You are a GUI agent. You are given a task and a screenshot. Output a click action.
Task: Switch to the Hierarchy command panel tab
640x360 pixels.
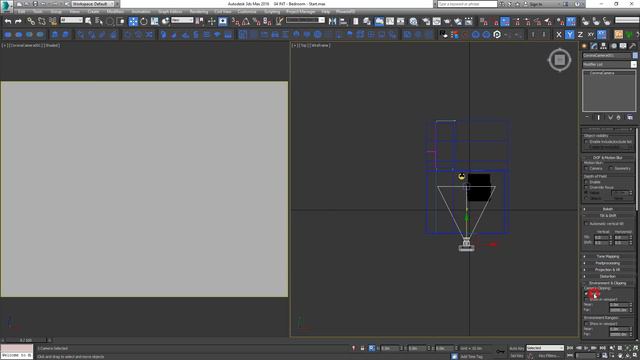pos(603,46)
